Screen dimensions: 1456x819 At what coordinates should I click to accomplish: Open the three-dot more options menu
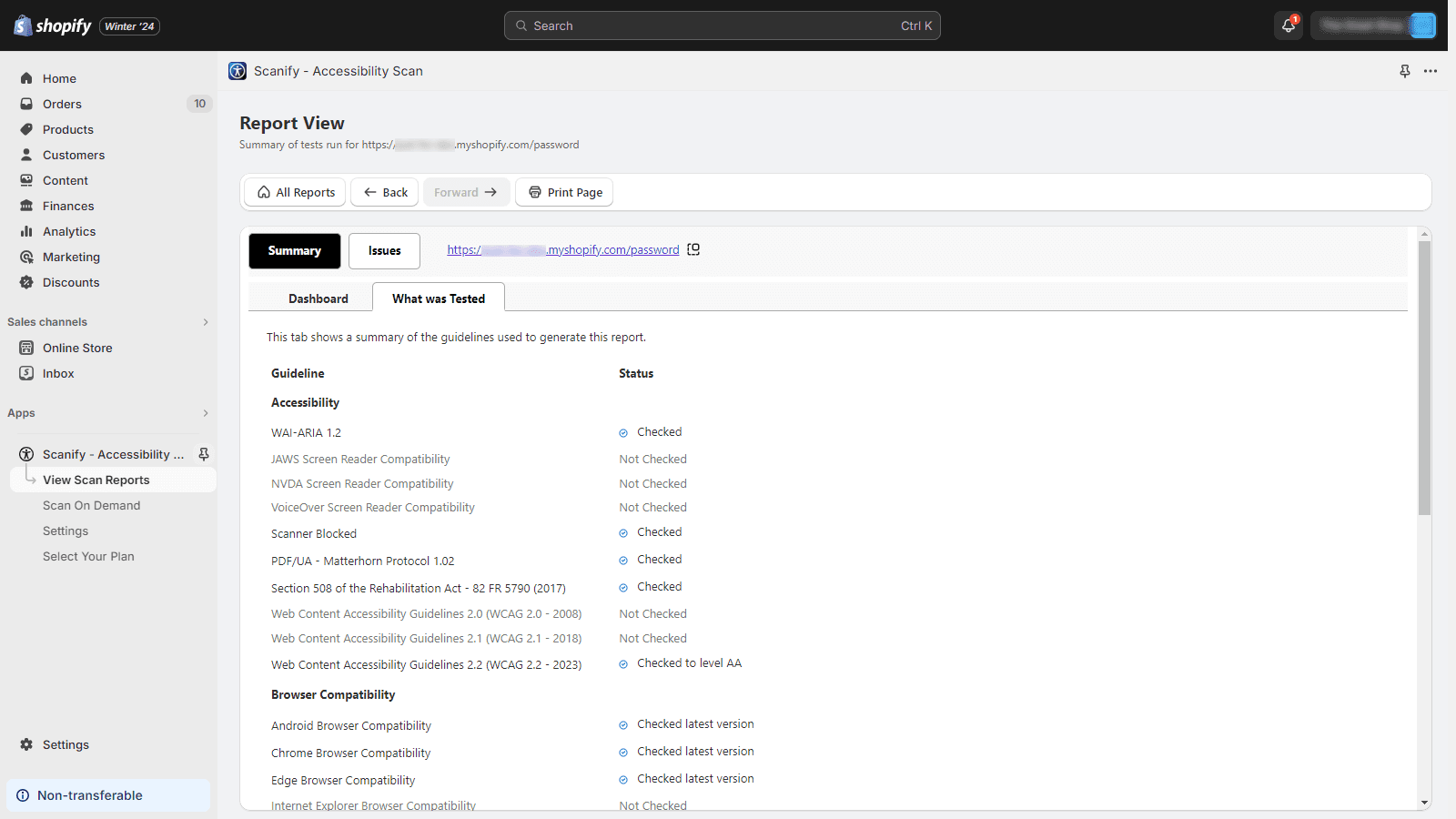click(1431, 71)
